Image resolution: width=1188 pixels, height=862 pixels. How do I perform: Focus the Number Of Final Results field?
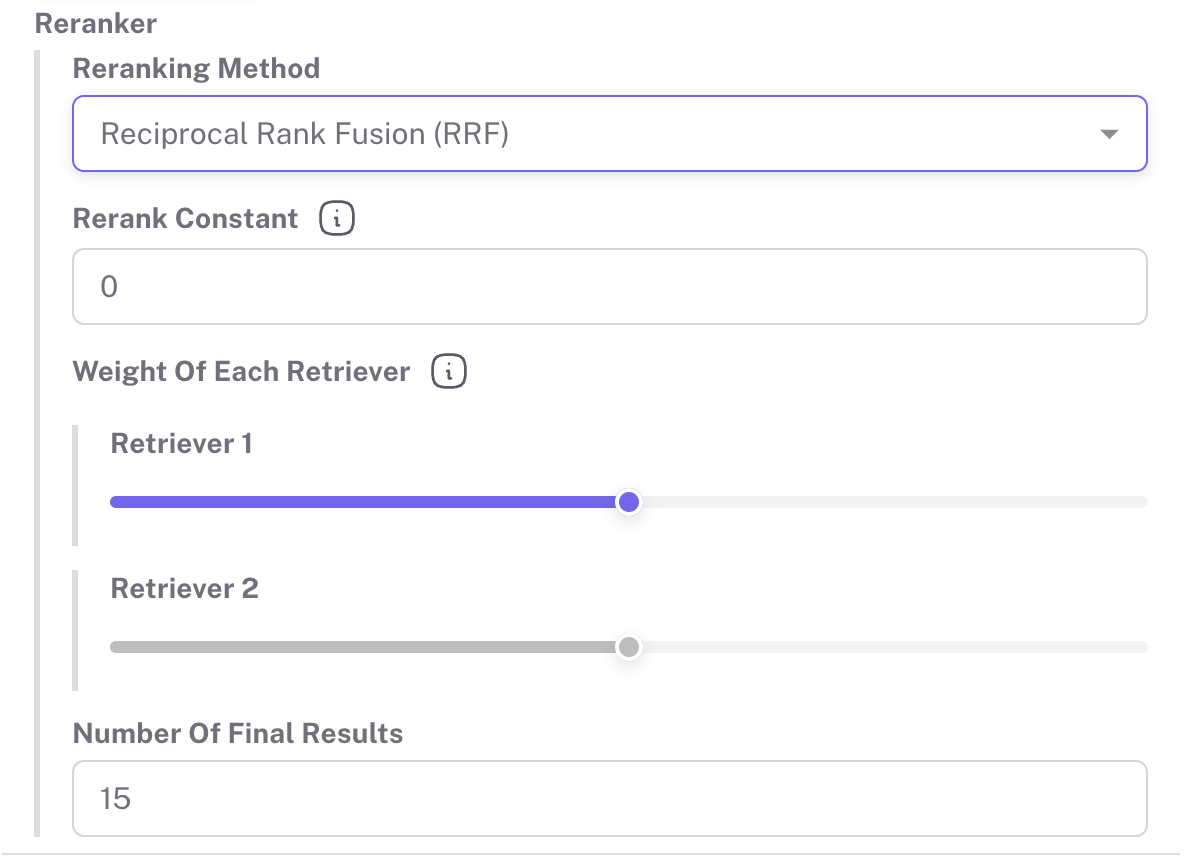(x=608, y=799)
